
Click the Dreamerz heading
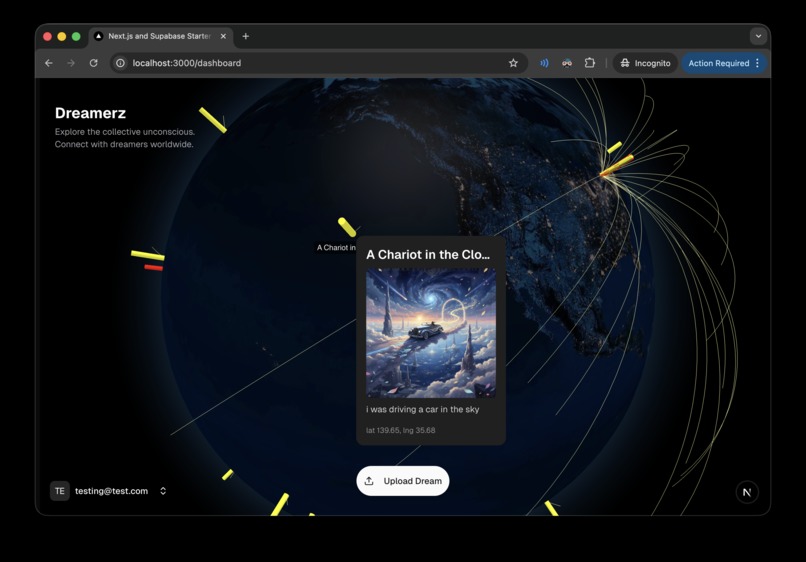point(90,113)
